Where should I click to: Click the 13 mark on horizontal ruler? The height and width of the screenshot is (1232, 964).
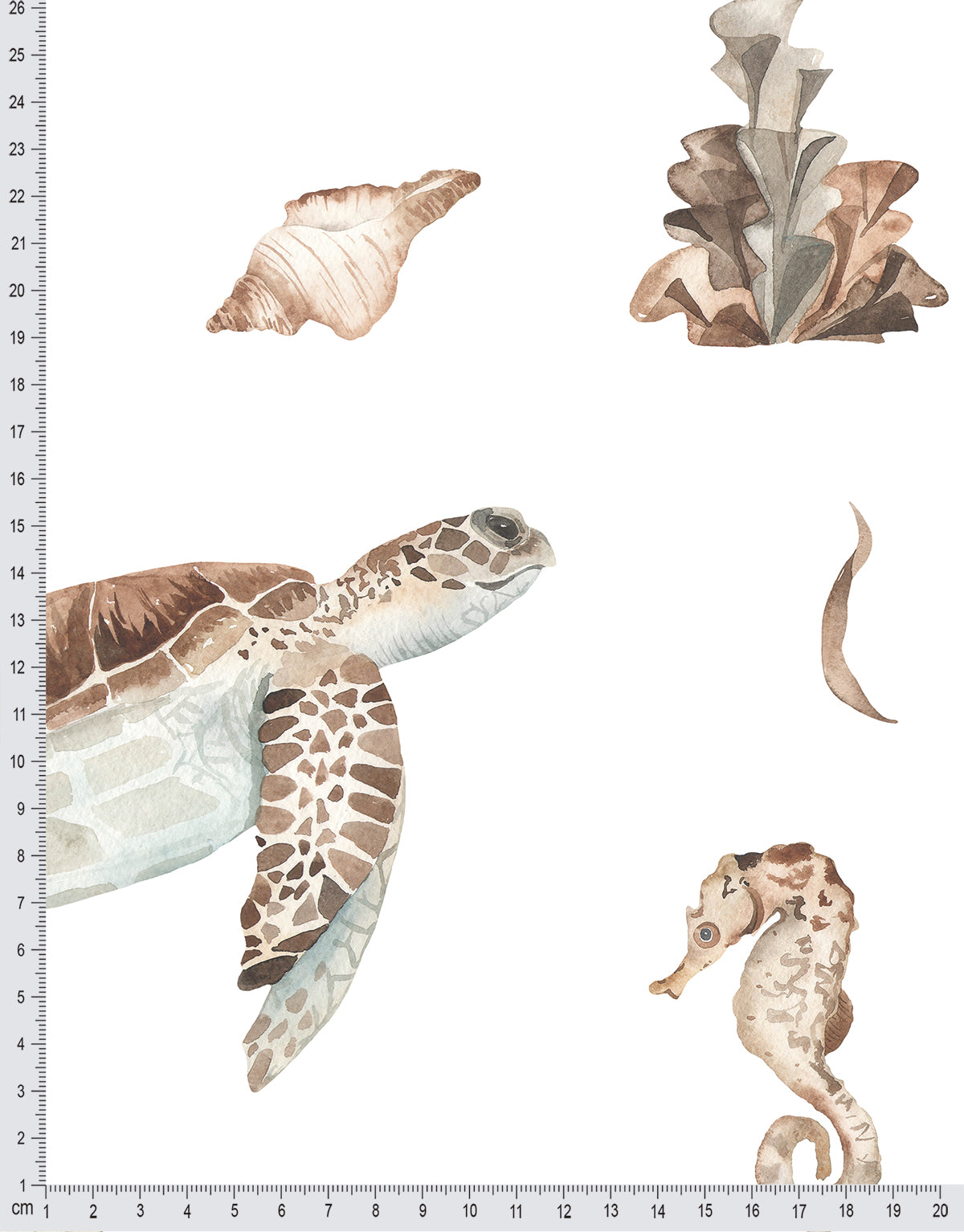pos(611,1210)
